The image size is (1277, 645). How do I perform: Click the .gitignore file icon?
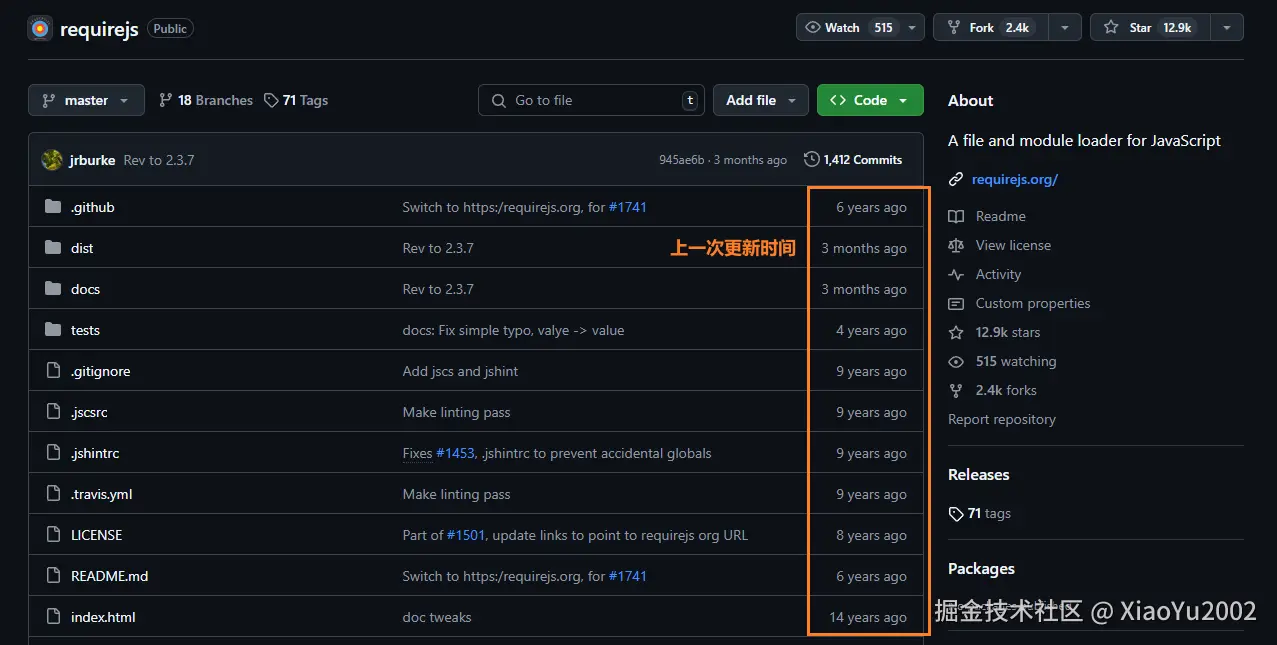(x=53, y=371)
